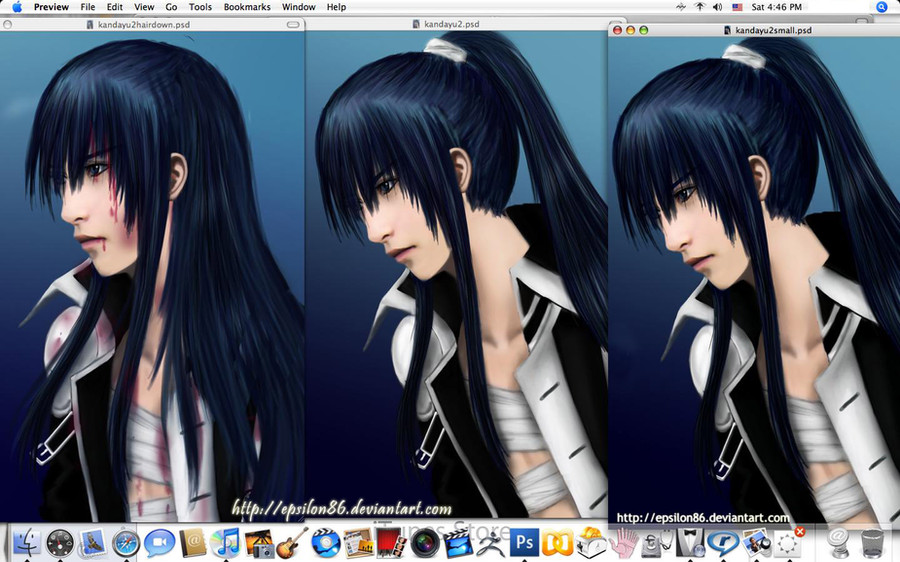
Task: Launch Mail with the eagle stamp icon
Action: point(92,542)
